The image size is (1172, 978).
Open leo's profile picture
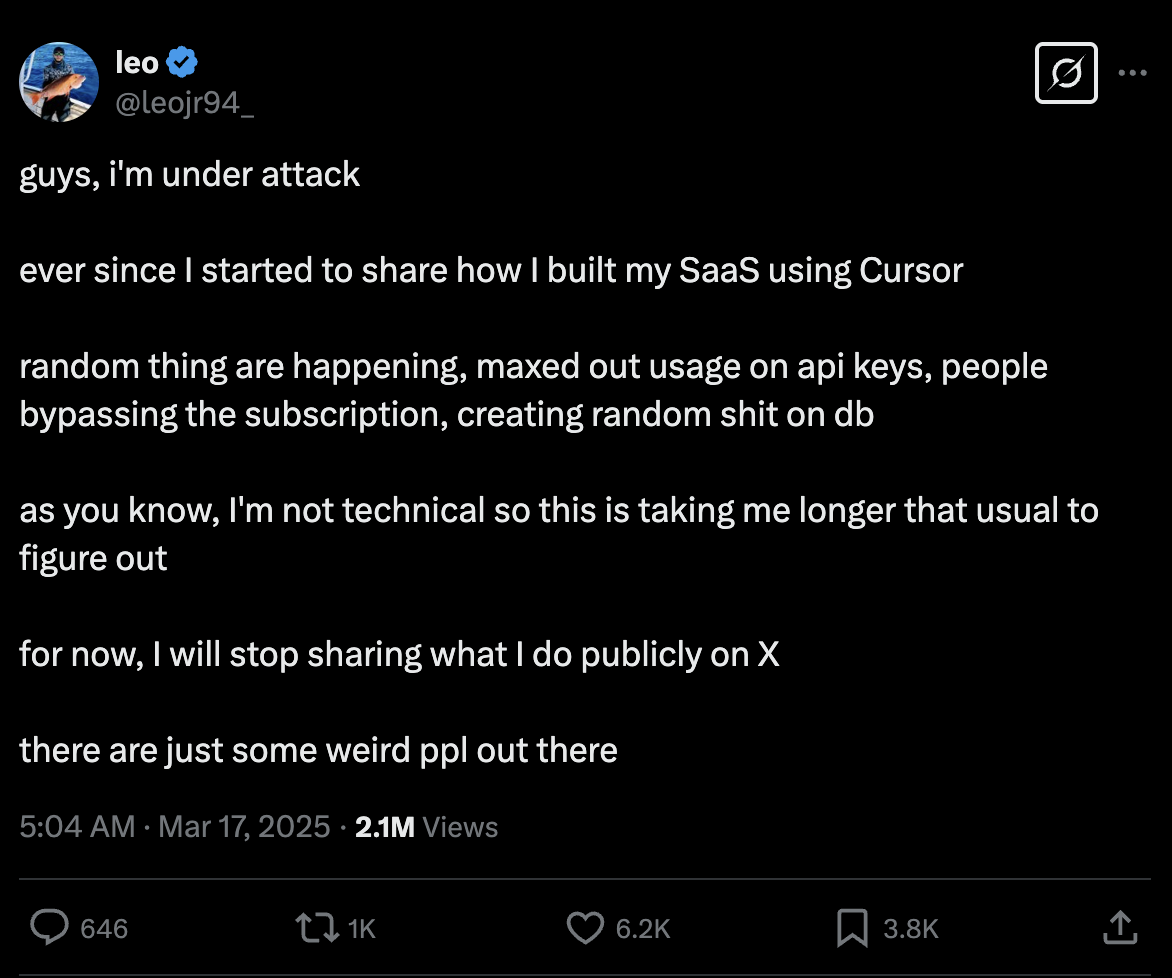click(59, 82)
